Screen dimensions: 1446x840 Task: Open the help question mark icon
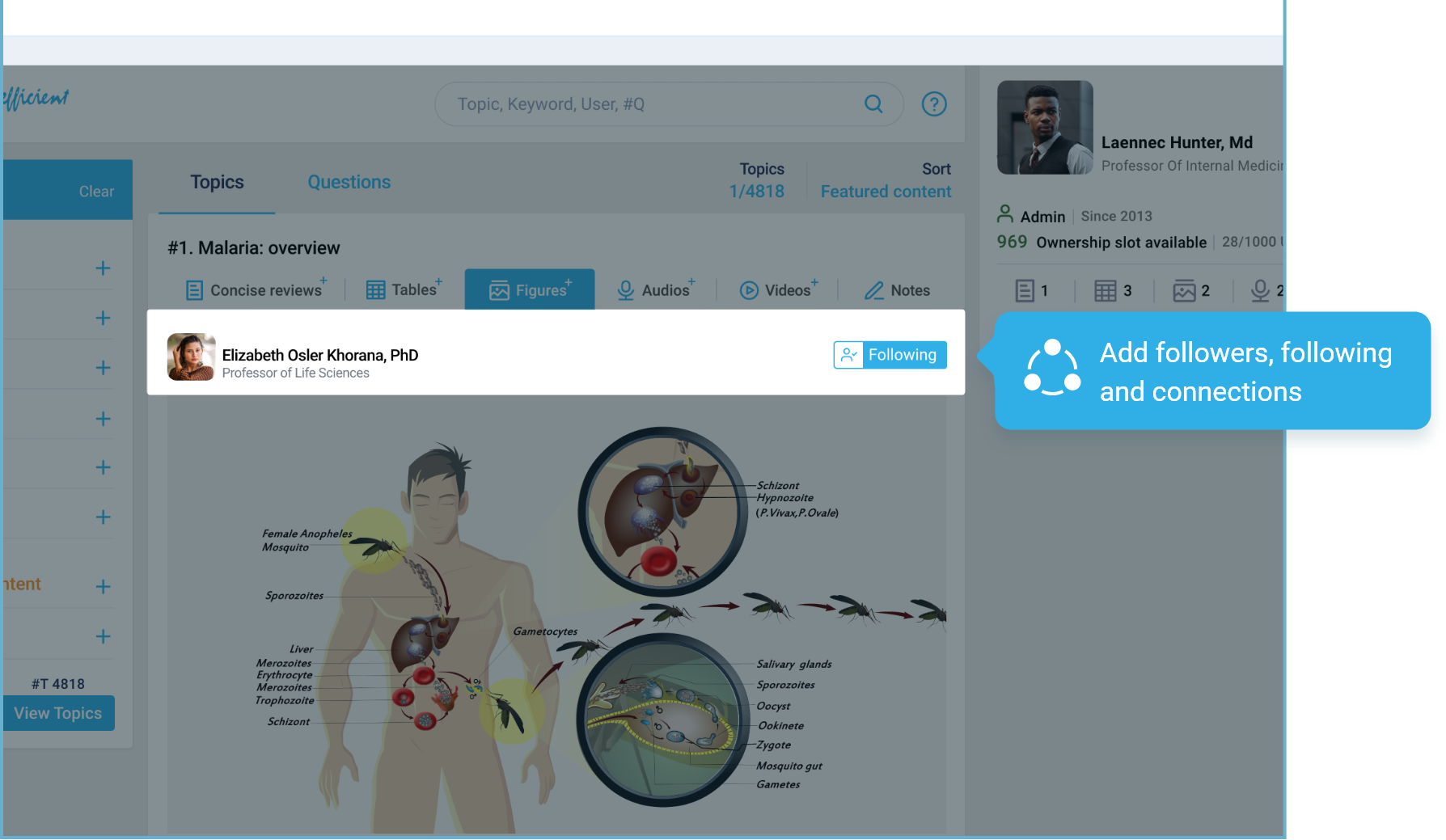tap(934, 104)
